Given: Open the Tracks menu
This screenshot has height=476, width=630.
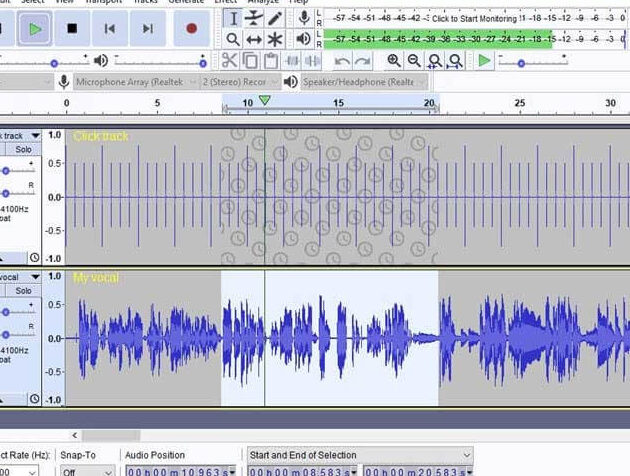Looking at the screenshot, I should point(145,2).
